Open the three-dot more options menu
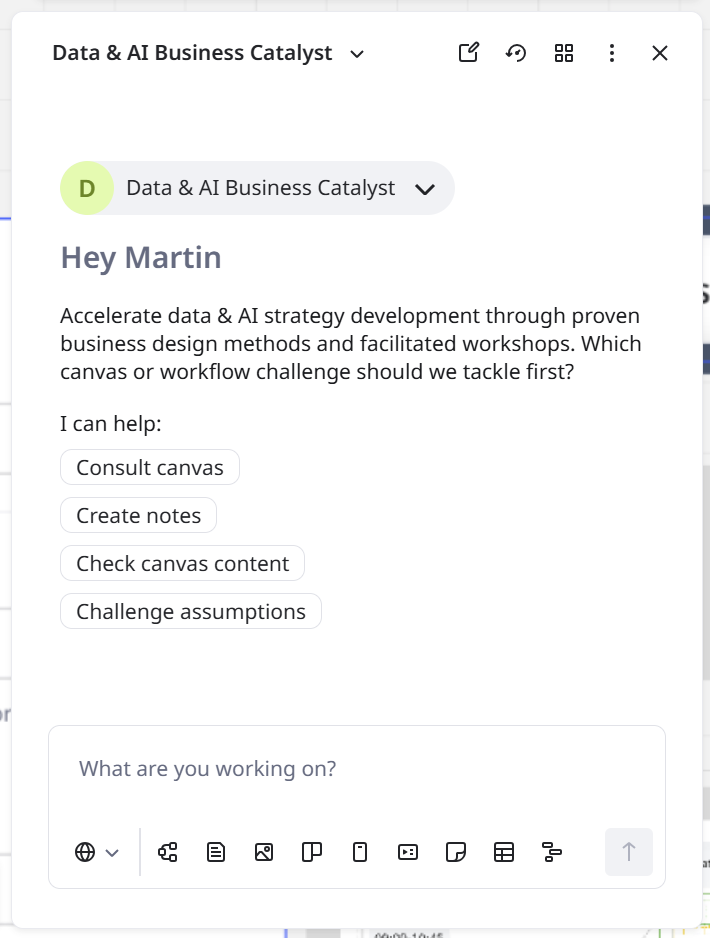 (612, 53)
